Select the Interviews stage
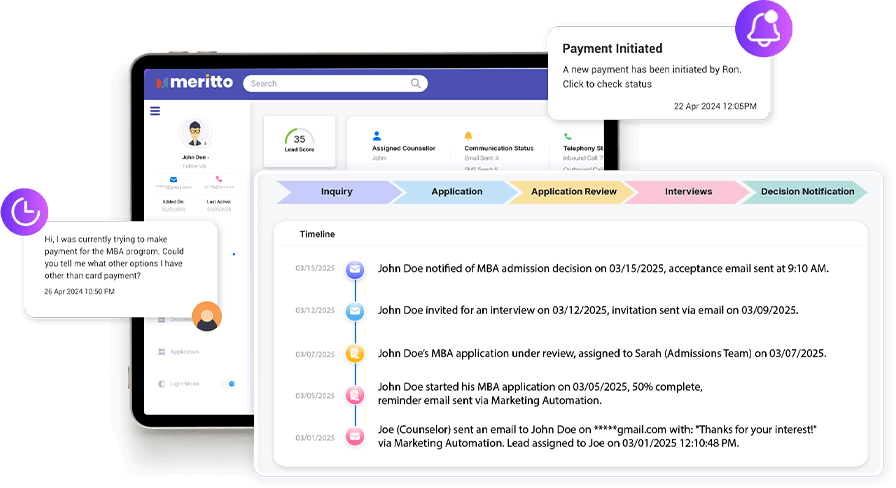Screen dimensions: 896x488 click(689, 191)
